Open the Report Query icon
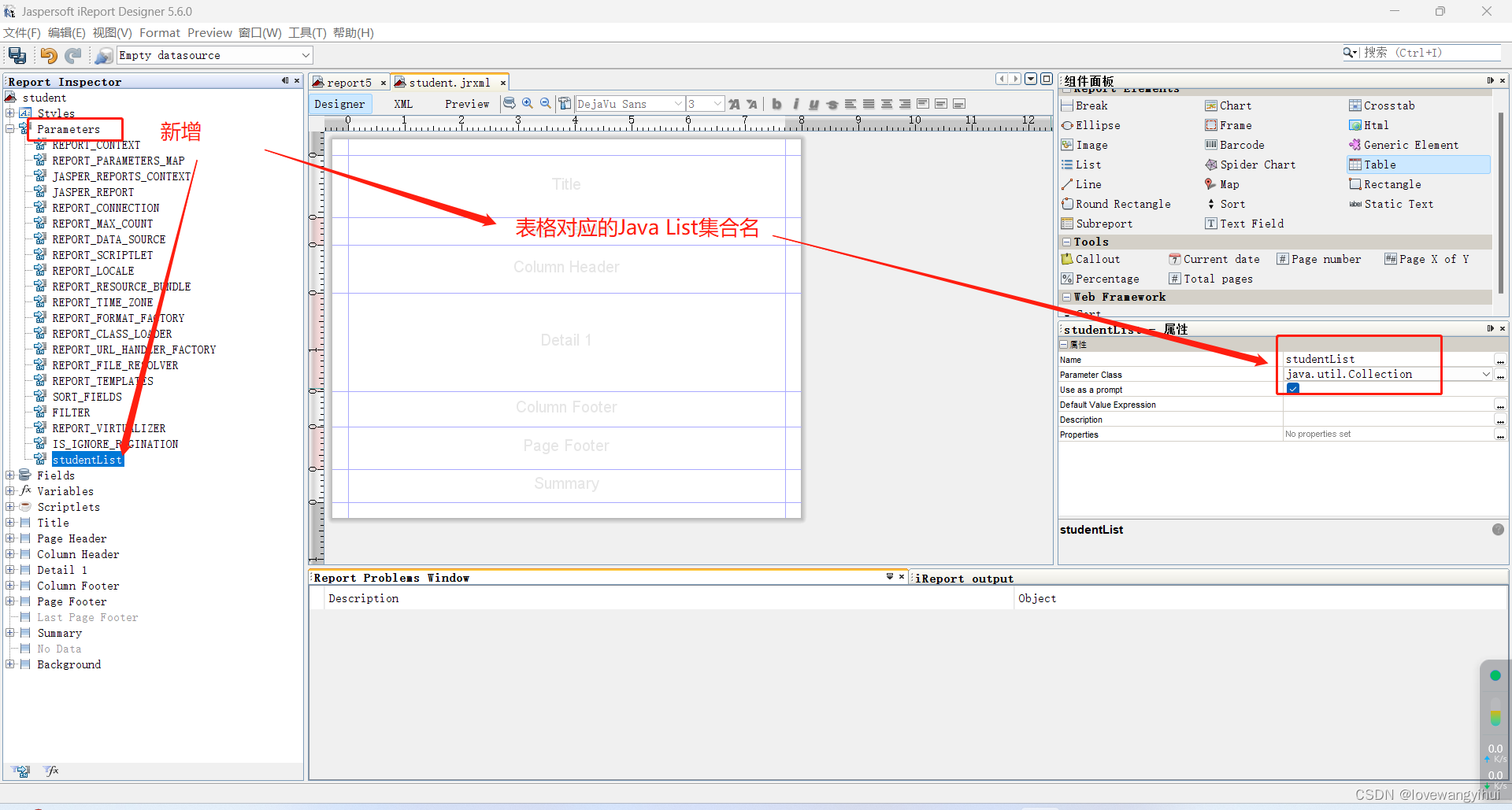This screenshot has width=1512, height=810. 510,103
